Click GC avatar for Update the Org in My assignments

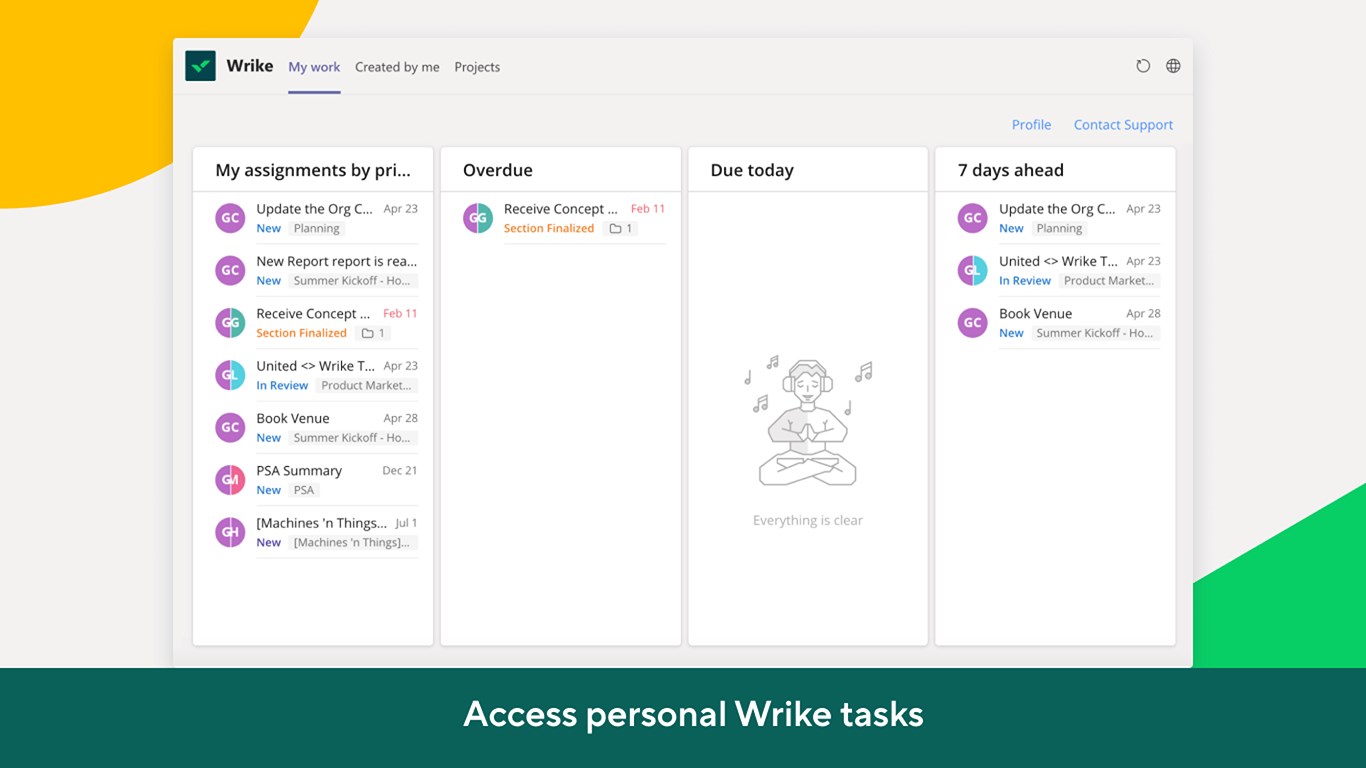pos(230,218)
